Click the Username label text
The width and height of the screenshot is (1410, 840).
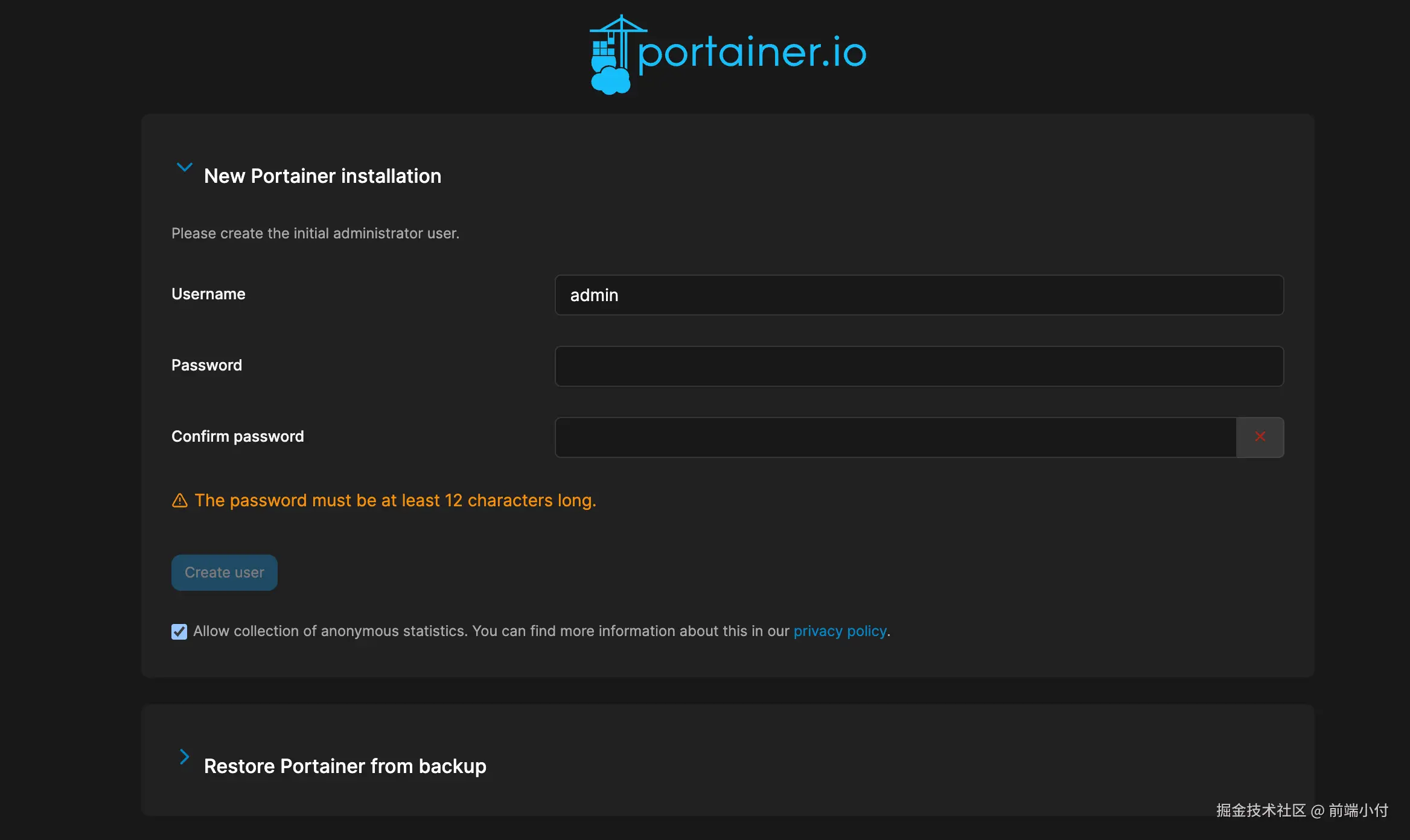click(208, 294)
